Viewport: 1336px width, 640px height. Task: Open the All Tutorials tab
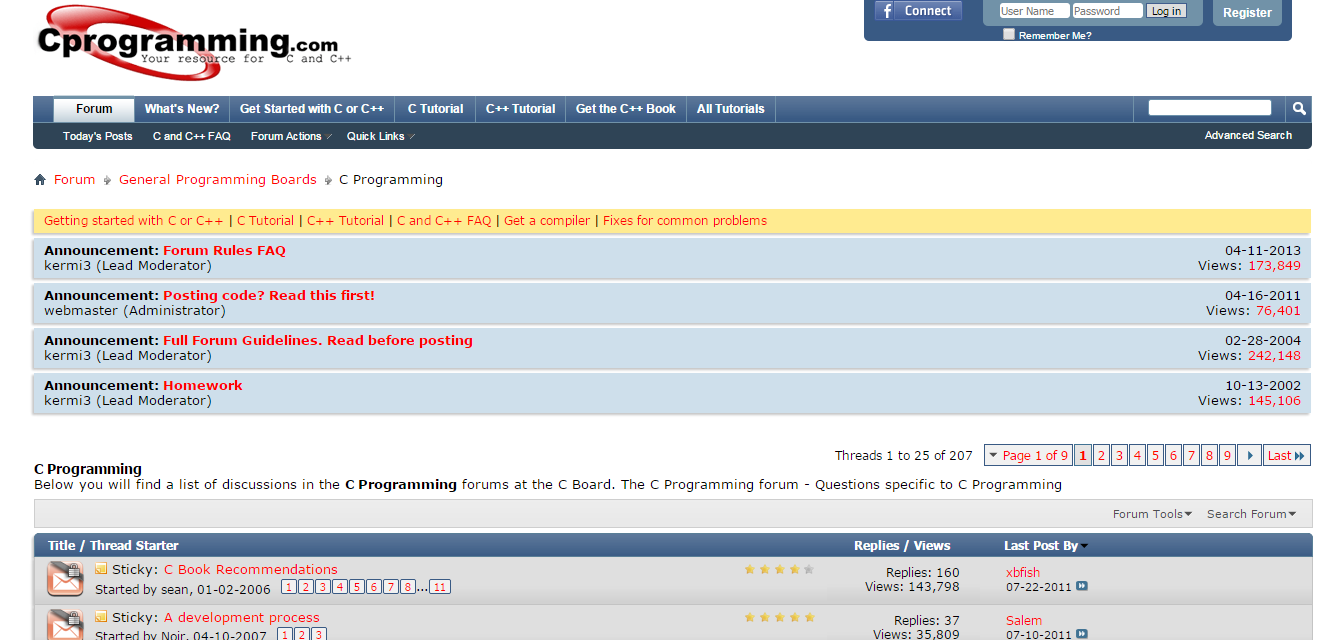pyautogui.click(x=731, y=109)
